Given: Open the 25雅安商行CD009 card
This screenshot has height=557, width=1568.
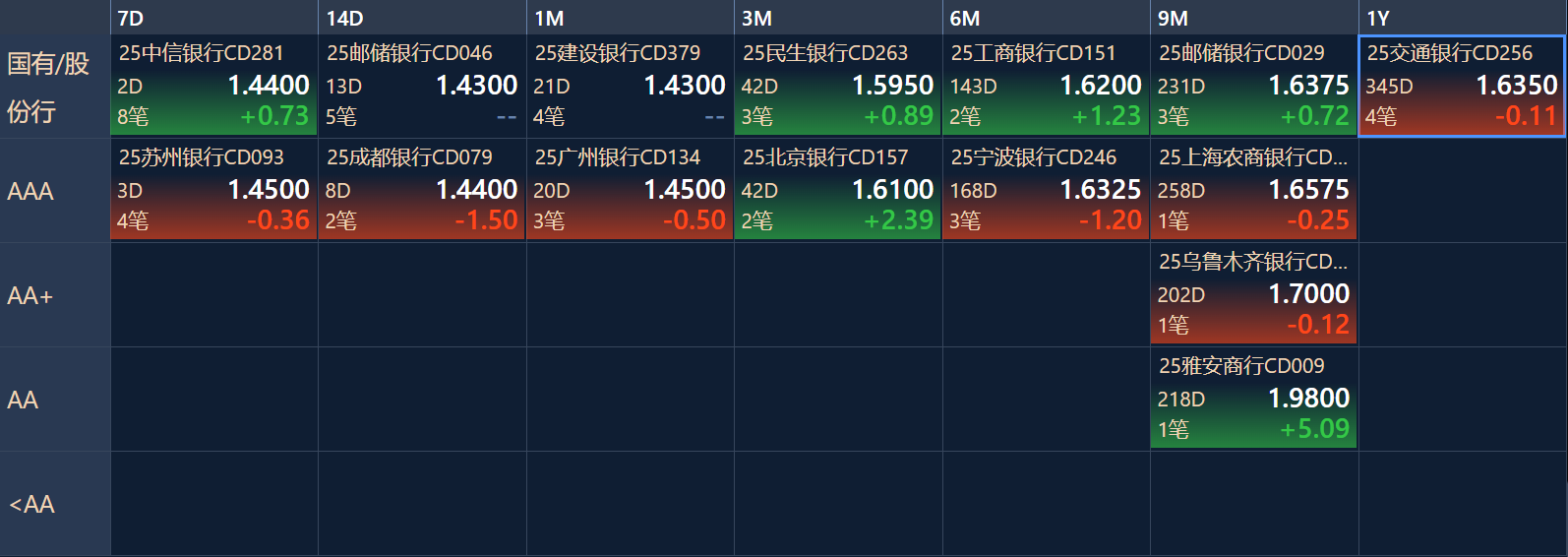Looking at the screenshot, I should tap(1254, 399).
